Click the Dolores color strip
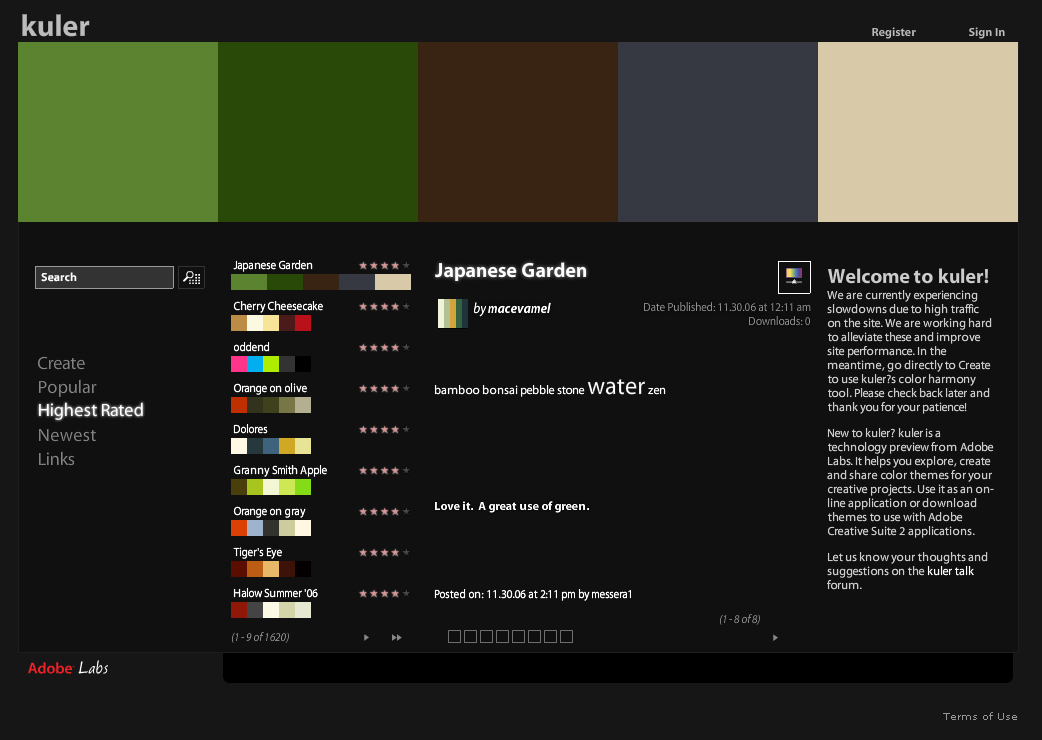 [271, 446]
